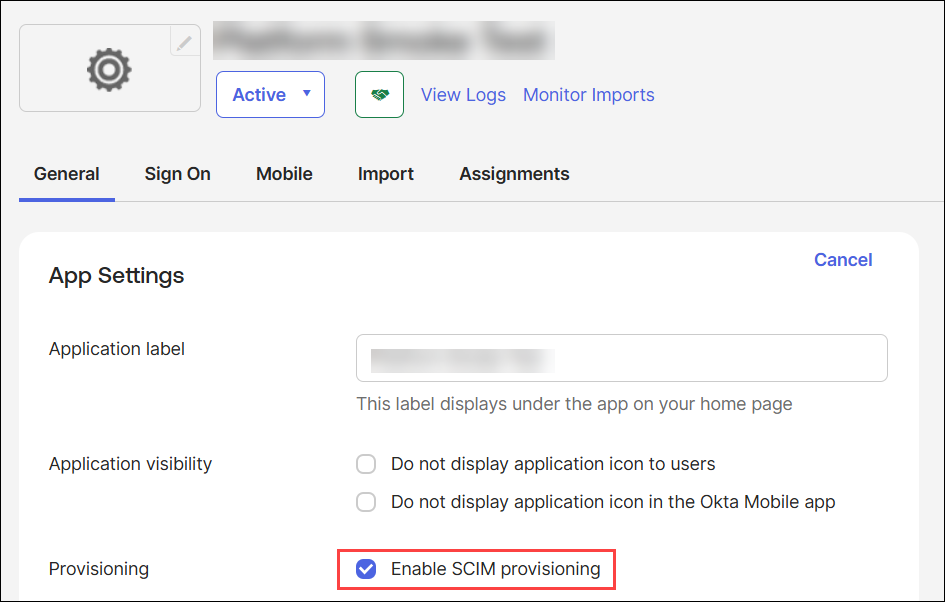The width and height of the screenshot is (945, 602).
Task: Click the Application visibility field label
Action: tap(130, 464)
